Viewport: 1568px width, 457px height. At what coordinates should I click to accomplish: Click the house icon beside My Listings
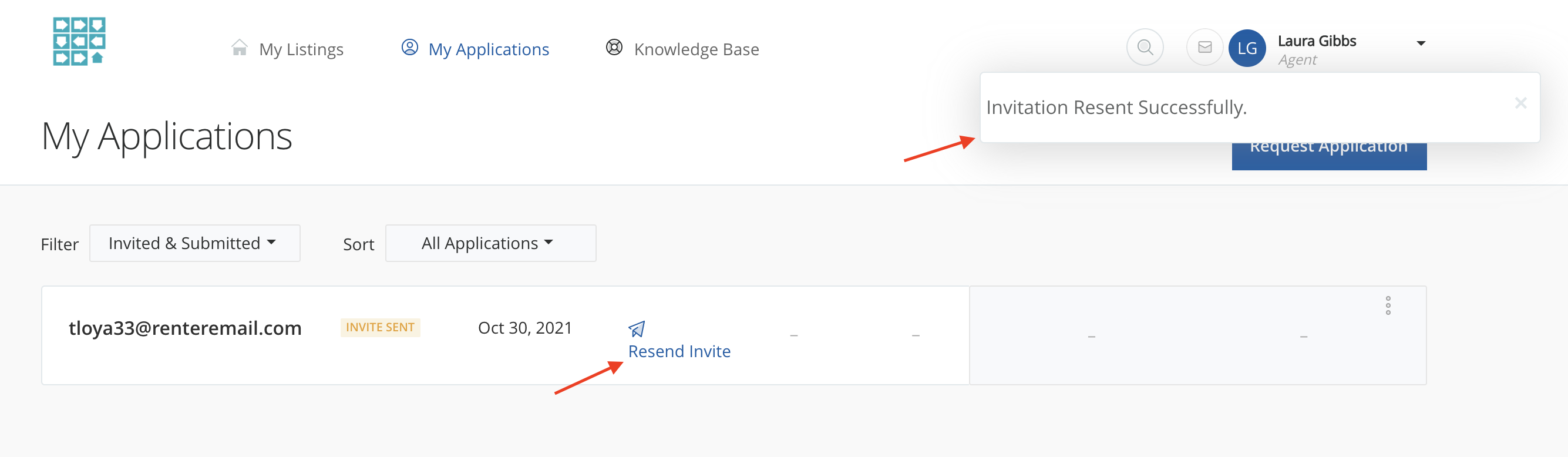(240, 48)
